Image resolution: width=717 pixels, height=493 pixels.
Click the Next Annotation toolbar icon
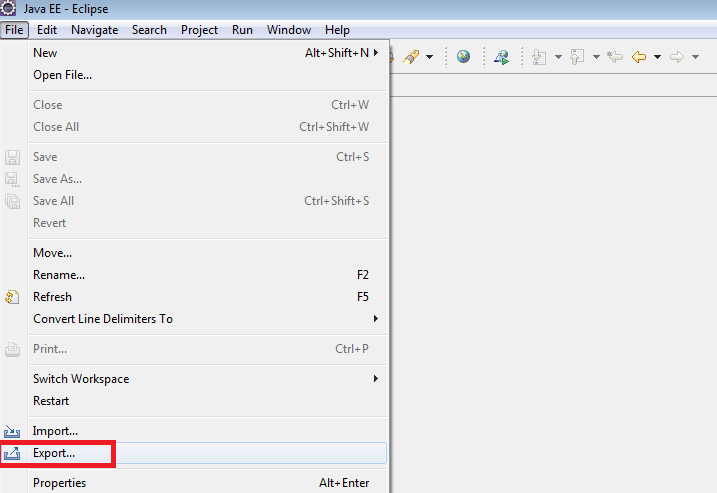coord(540,57)
